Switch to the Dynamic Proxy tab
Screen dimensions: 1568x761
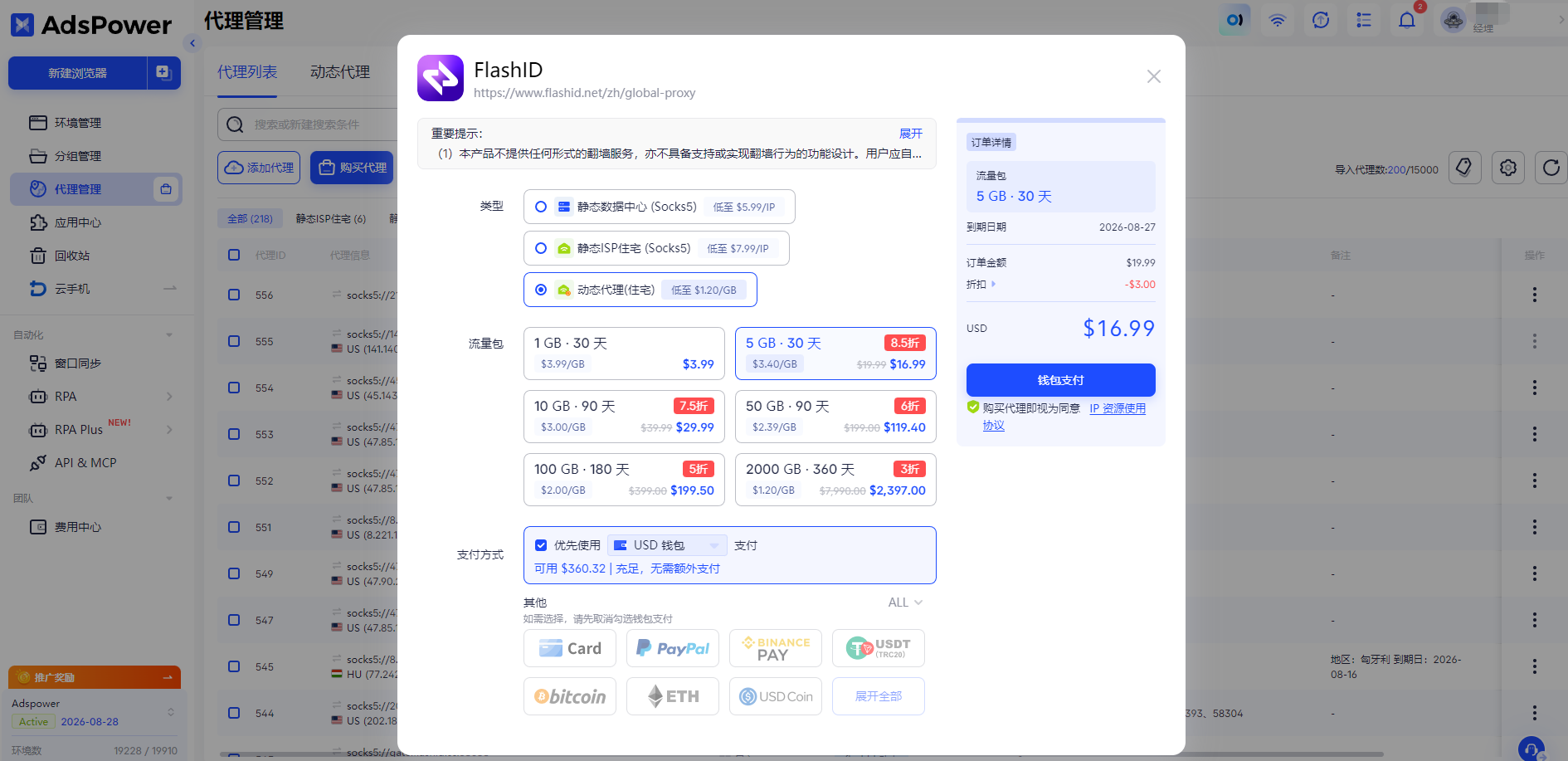pyautogui.click(x=340, y=72)
